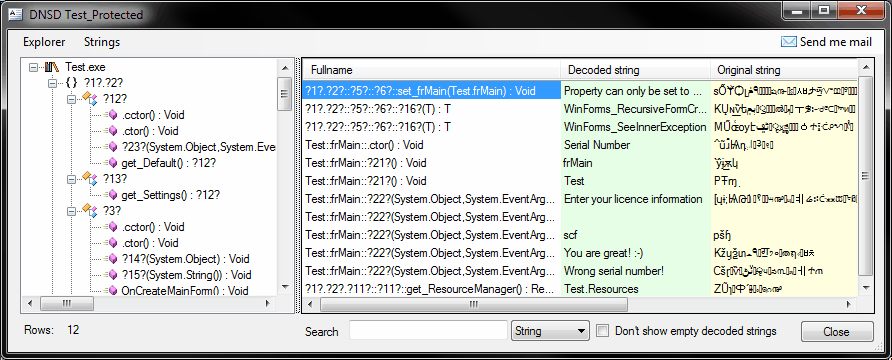Click the tree panel scroll up arrow
892x360 pixels.
[x=284, y=68]
